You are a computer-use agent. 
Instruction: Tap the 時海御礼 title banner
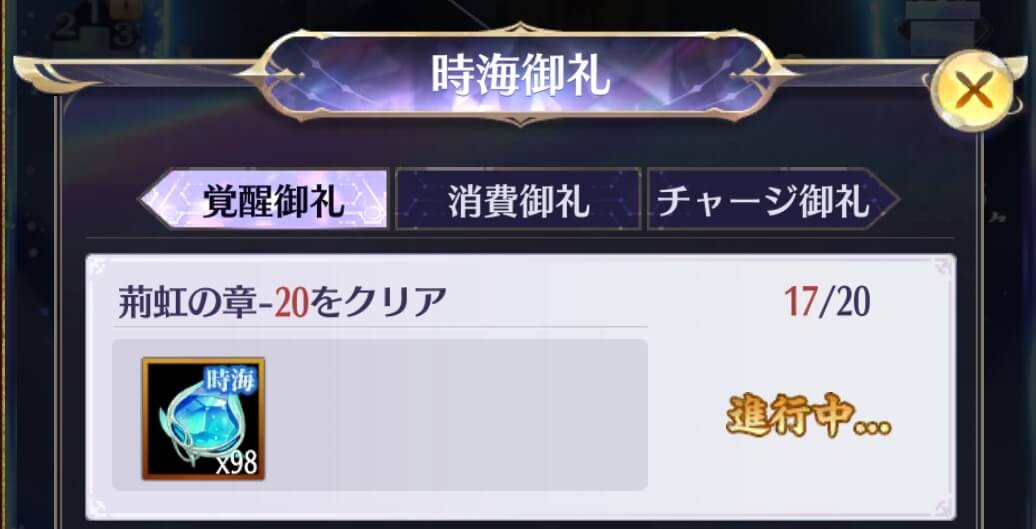point(519,75)
